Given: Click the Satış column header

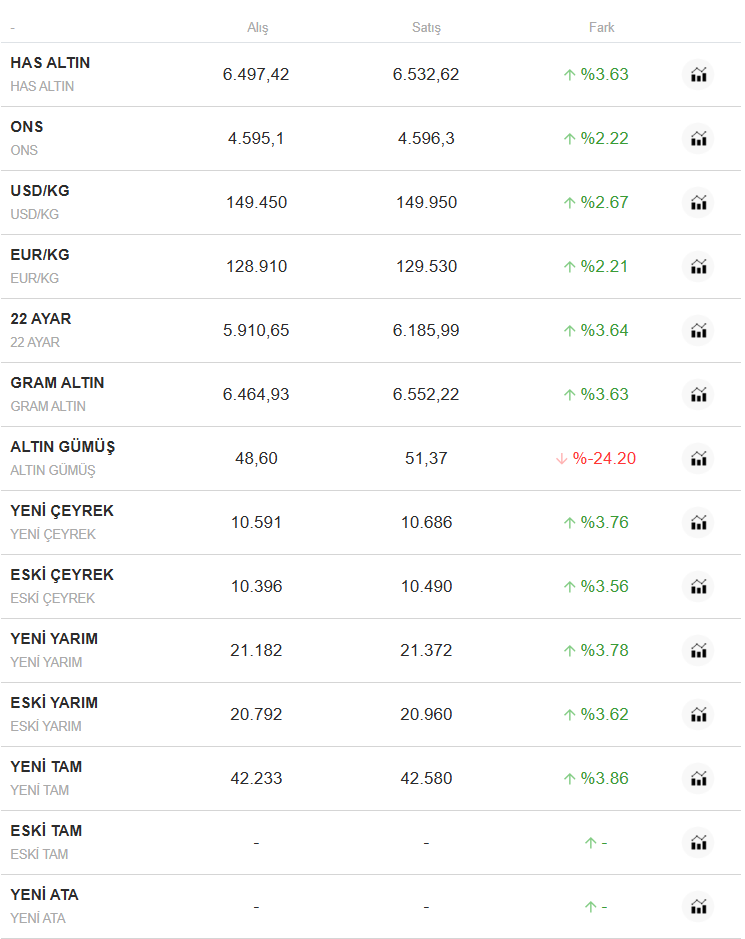Looking at the screenshot, I should coord(426,28).
